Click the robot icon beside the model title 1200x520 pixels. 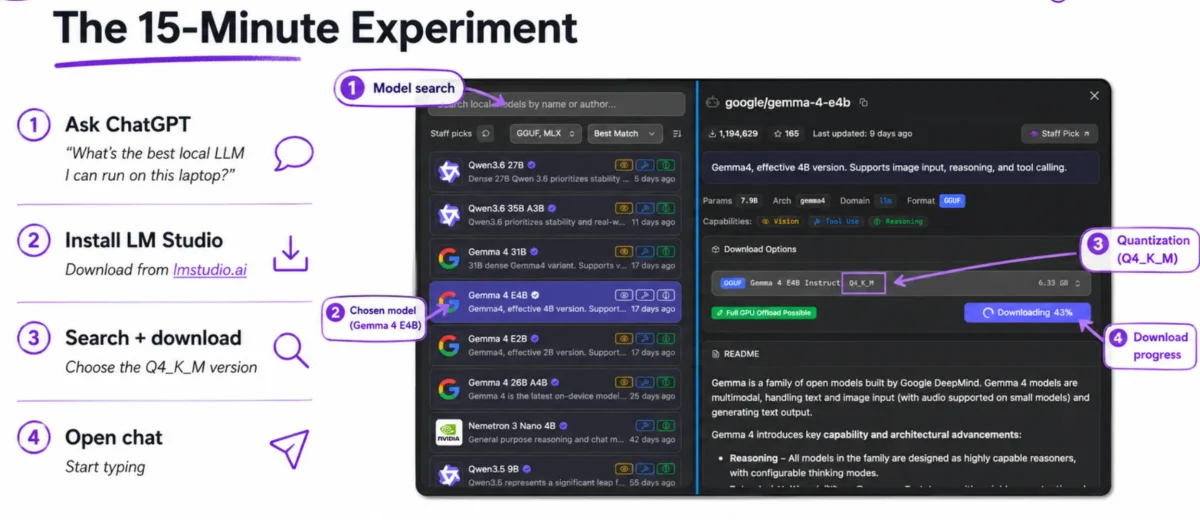click(x=712, y=102)
